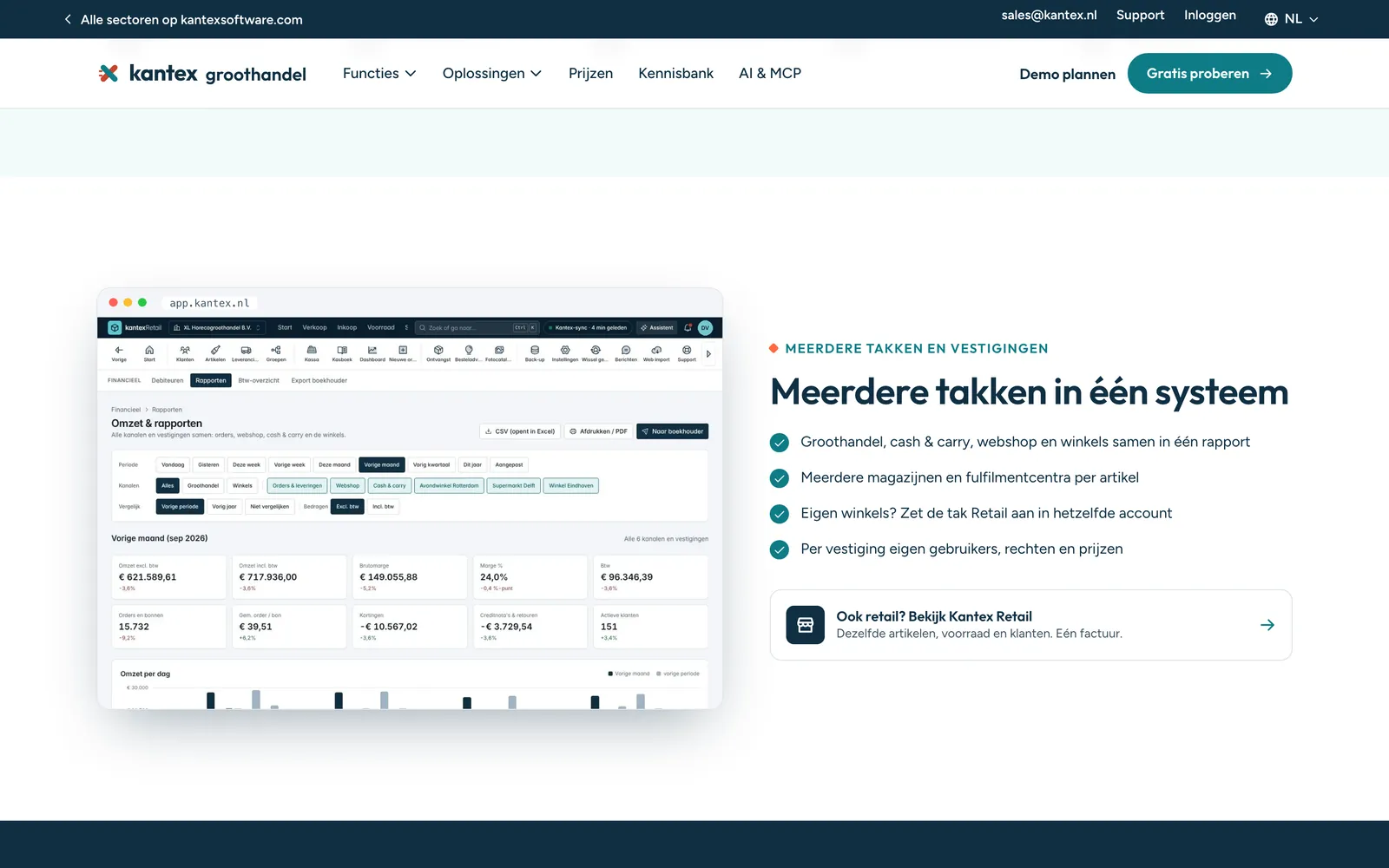The image size is (1389, 868).
Task: Go back to all sectors on kantexsoftware.com
Action: tap(183, 19)
